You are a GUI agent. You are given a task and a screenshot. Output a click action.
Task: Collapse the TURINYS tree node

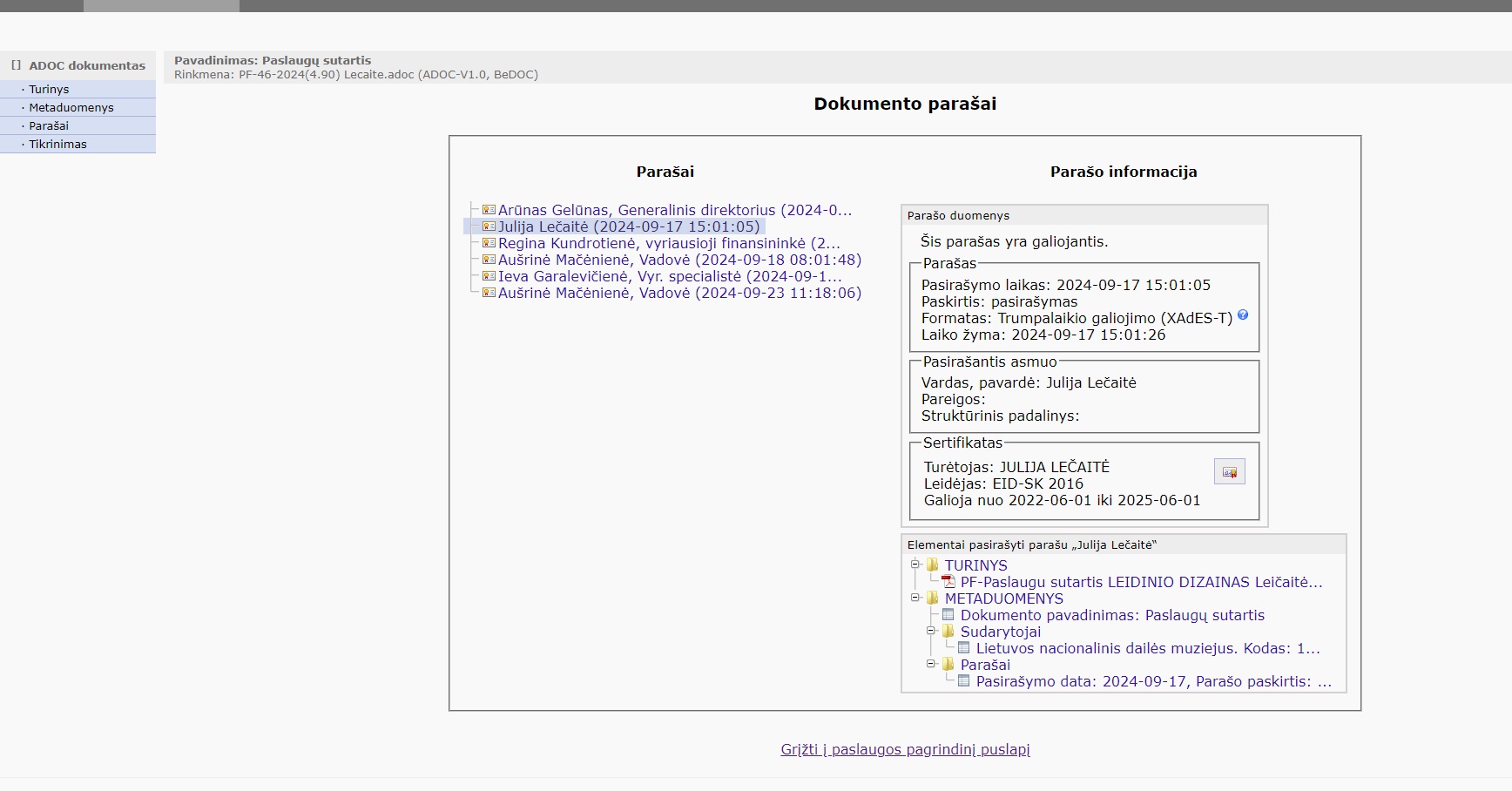(x=915, y=565)
